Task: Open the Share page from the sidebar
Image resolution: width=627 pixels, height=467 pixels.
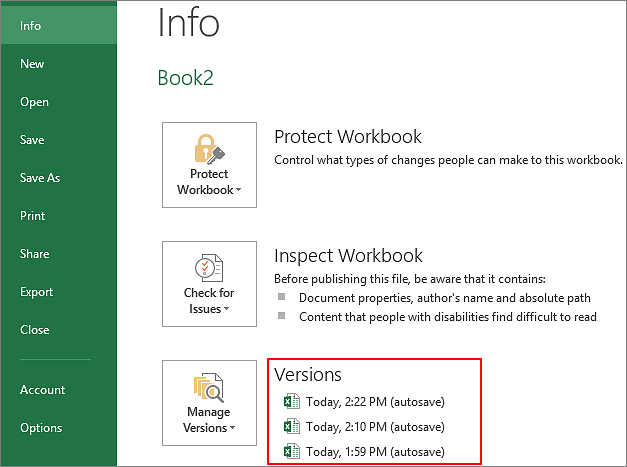Action: point(34,254)
